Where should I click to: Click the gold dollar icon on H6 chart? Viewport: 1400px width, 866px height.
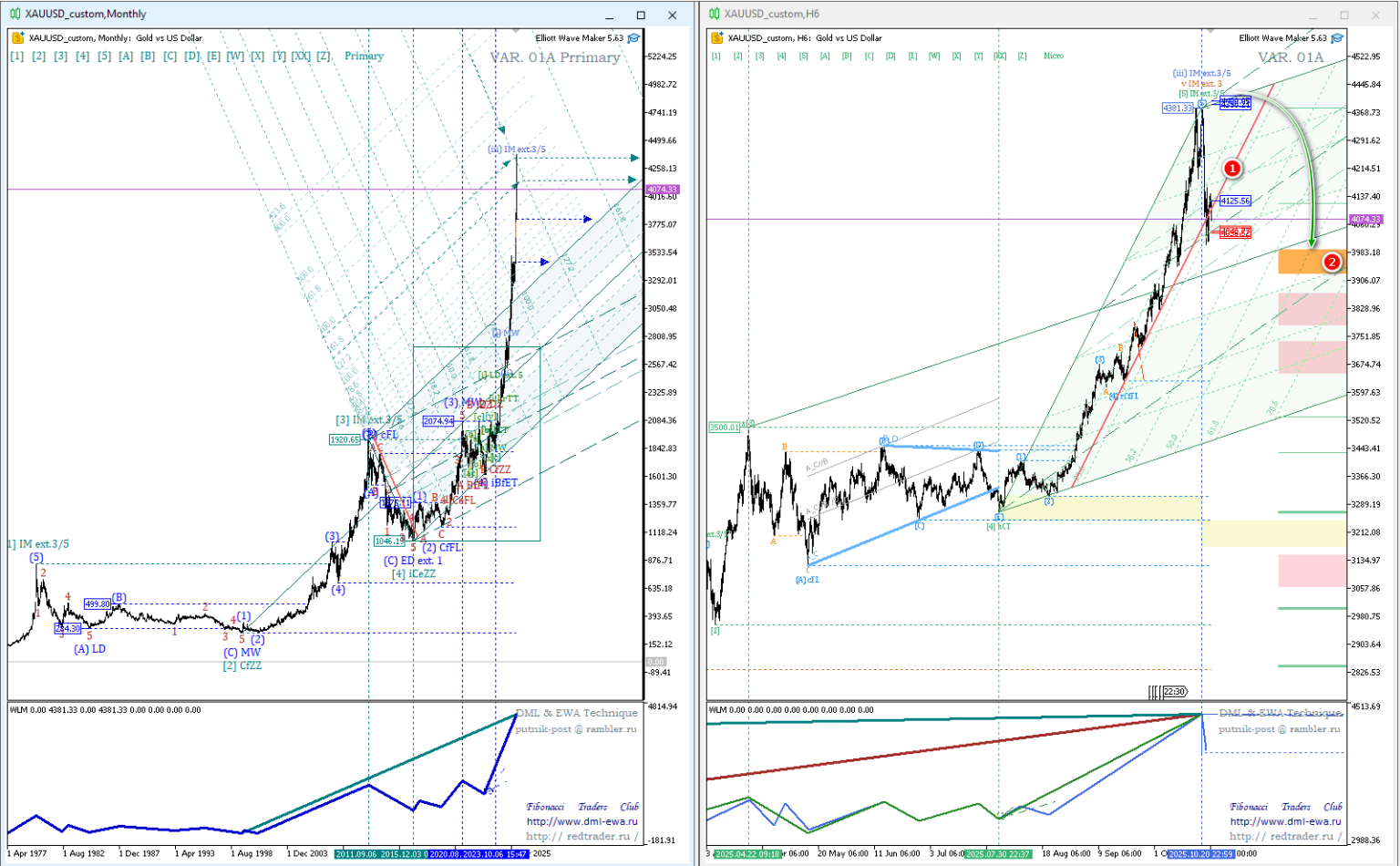[717, 38]
